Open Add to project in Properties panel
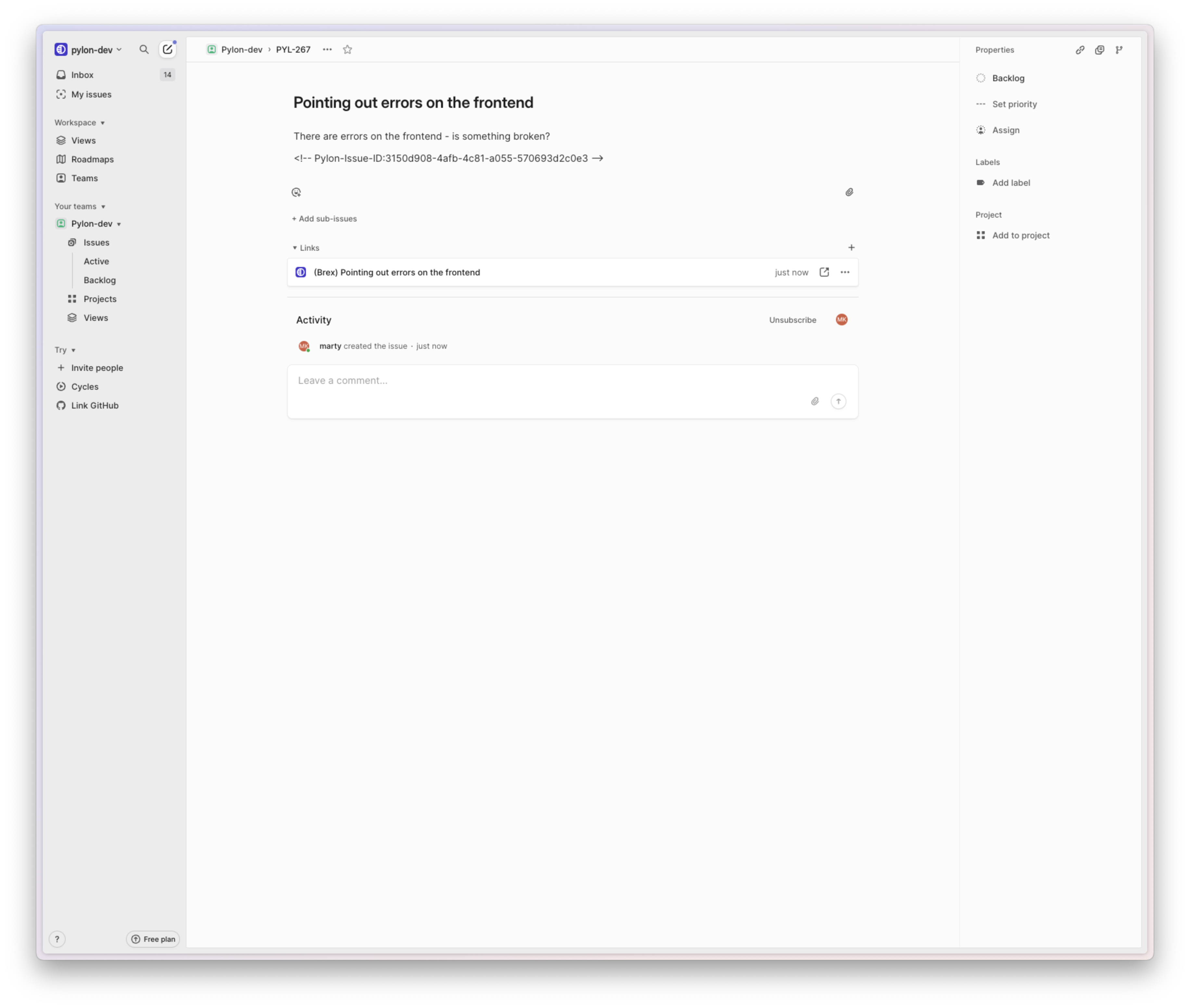Screen dimensions: 1190x1008 [1021, 235]
